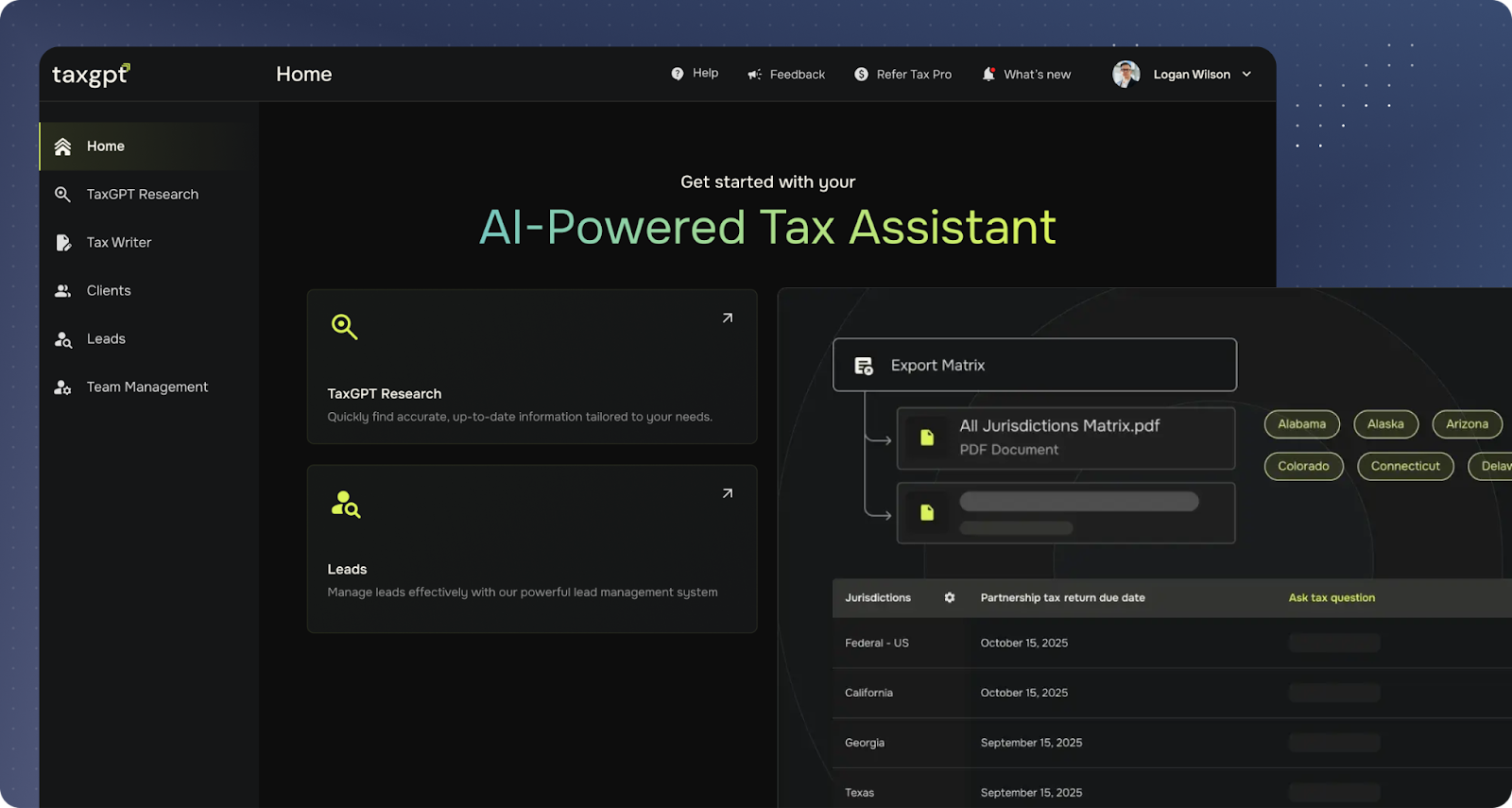The height and width of the screenshot is (808, 1512).
Task: Select the Connecticut state chip
Action: 1405,466
